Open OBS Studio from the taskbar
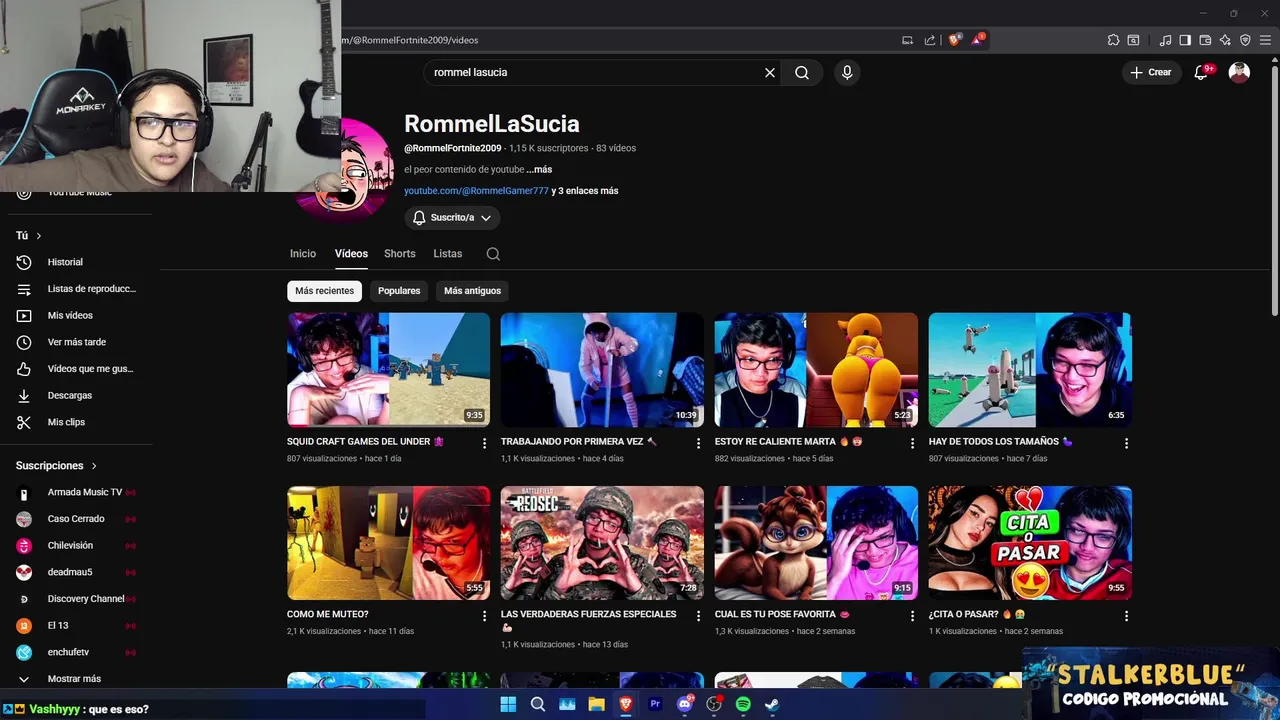This screenshot has width=1280, height=720. tap(714, 704)
